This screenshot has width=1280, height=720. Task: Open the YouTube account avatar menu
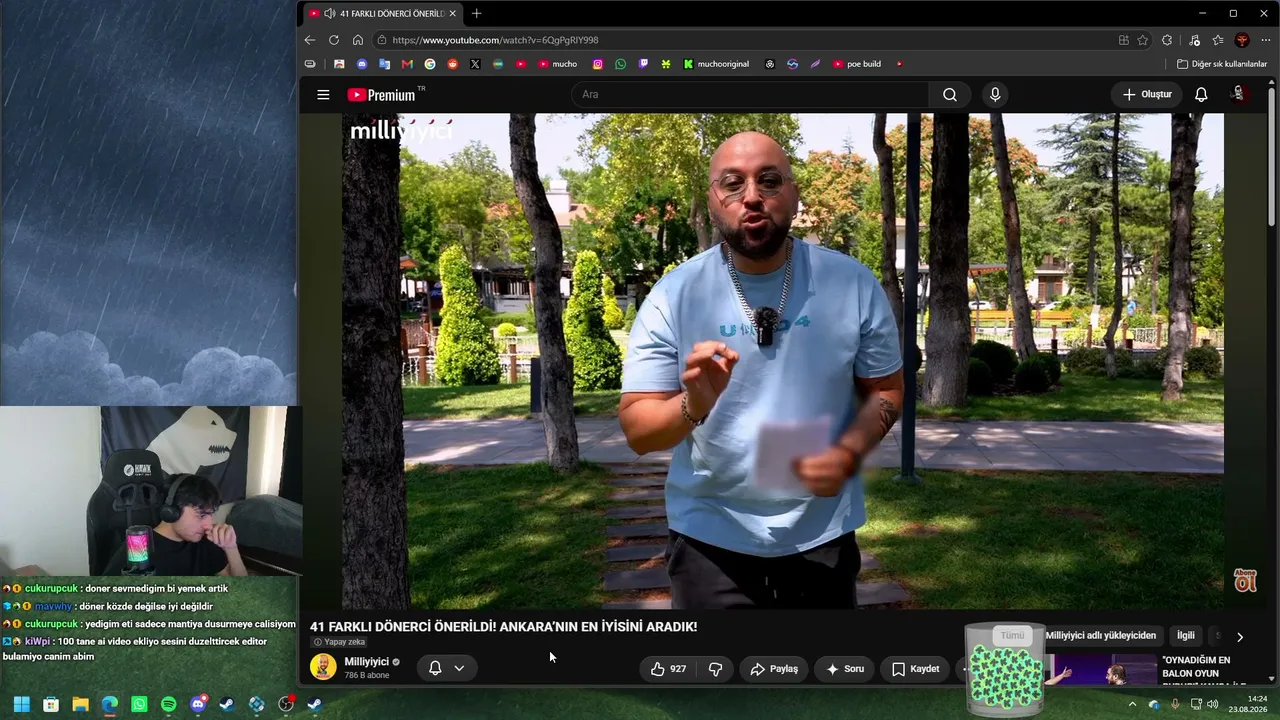tap(1238, 94)
